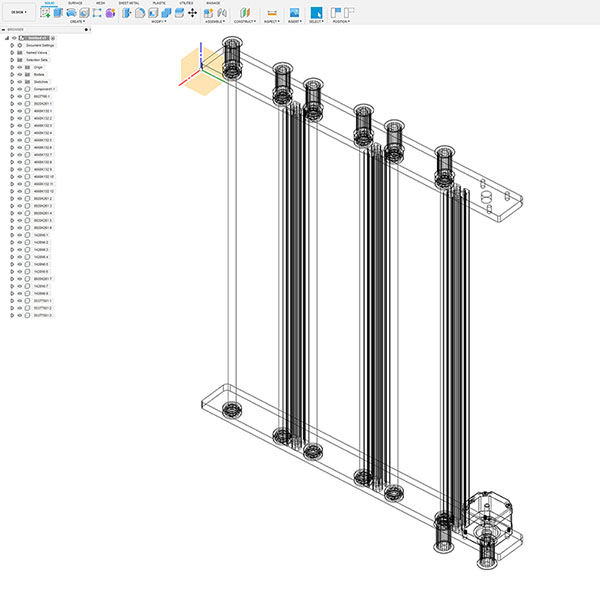Screen dimensions: 600x600
Task: Select the Create Sketch tool icon
Action: (x=45, y=13)
